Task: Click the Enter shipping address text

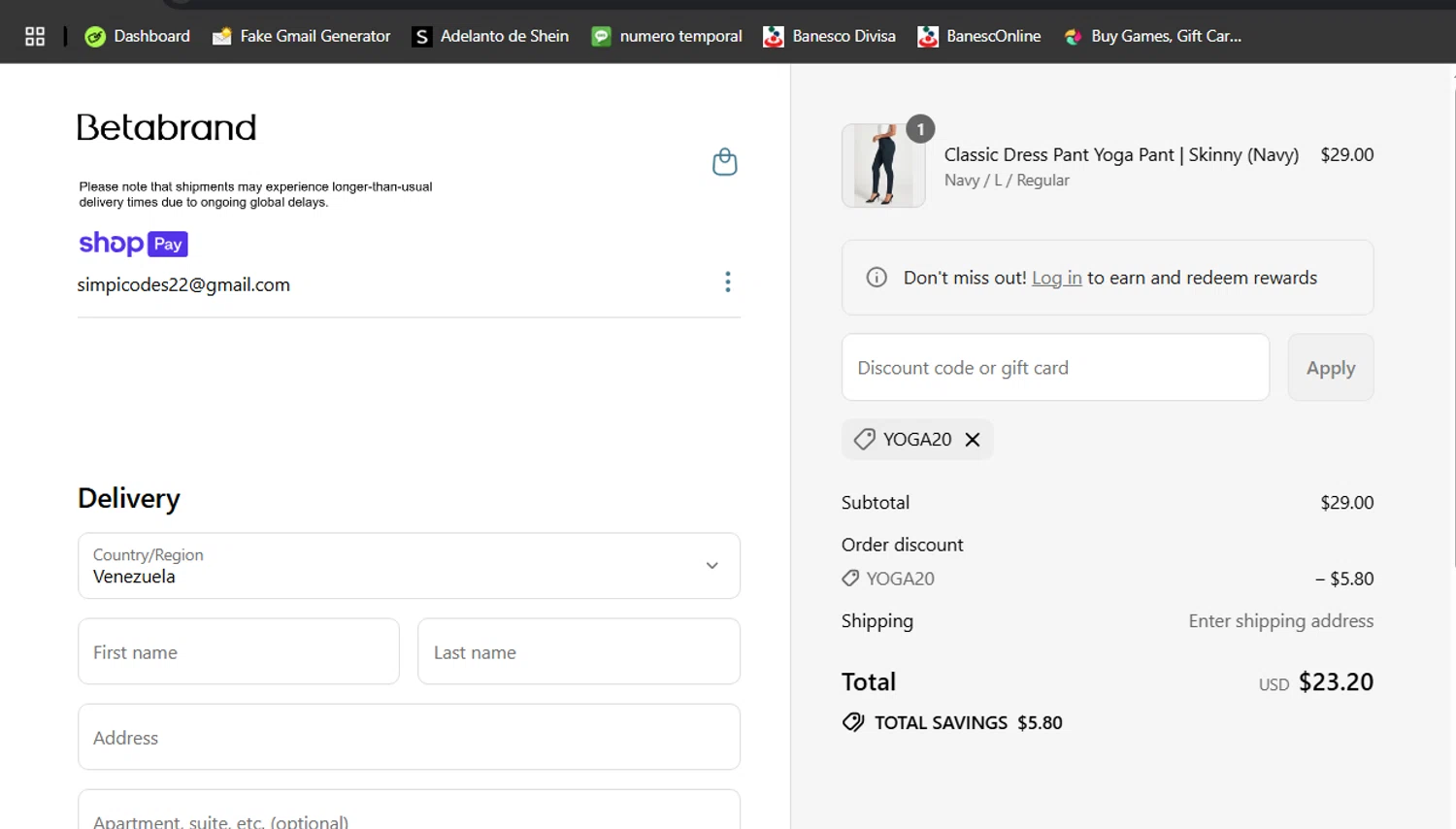Action: (1280, 621)
